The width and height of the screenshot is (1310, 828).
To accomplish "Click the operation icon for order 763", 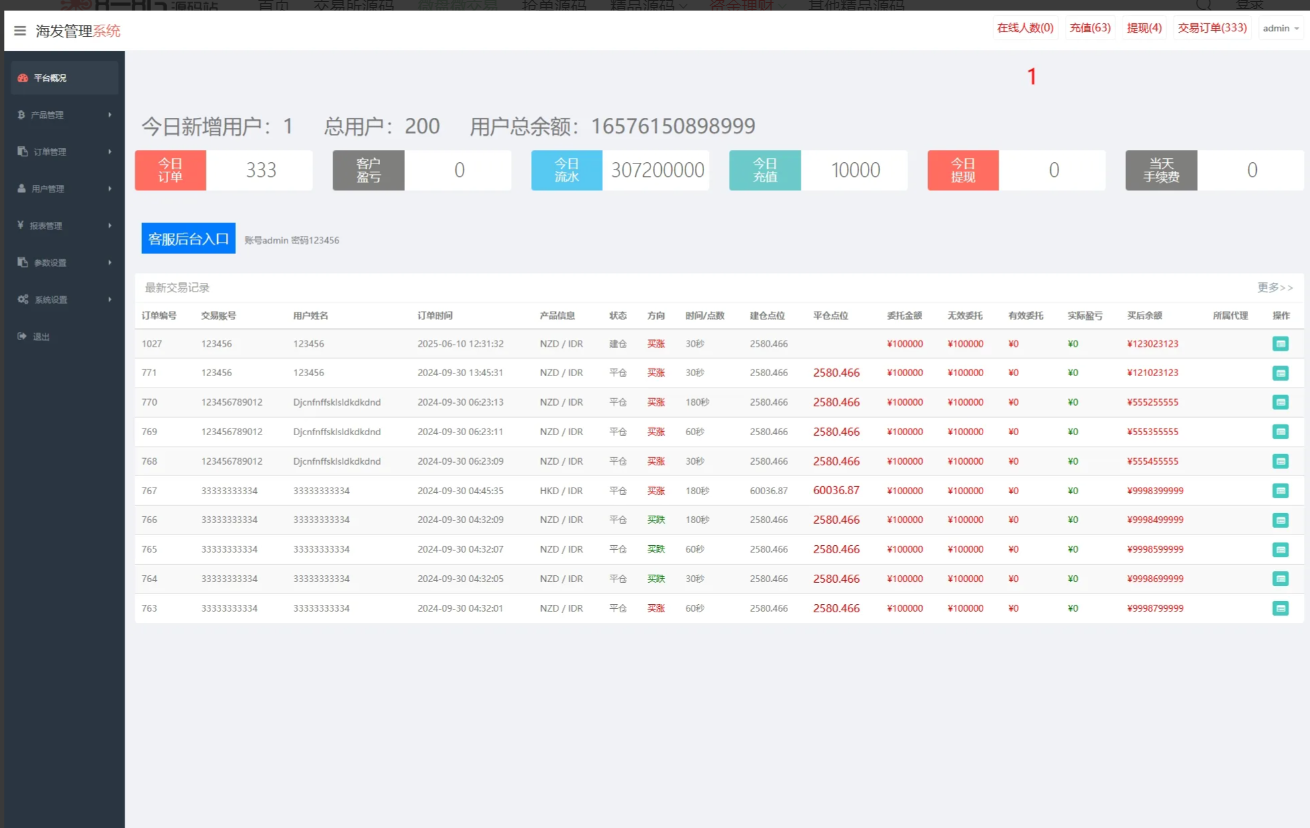I will (x=1280, y=608).
